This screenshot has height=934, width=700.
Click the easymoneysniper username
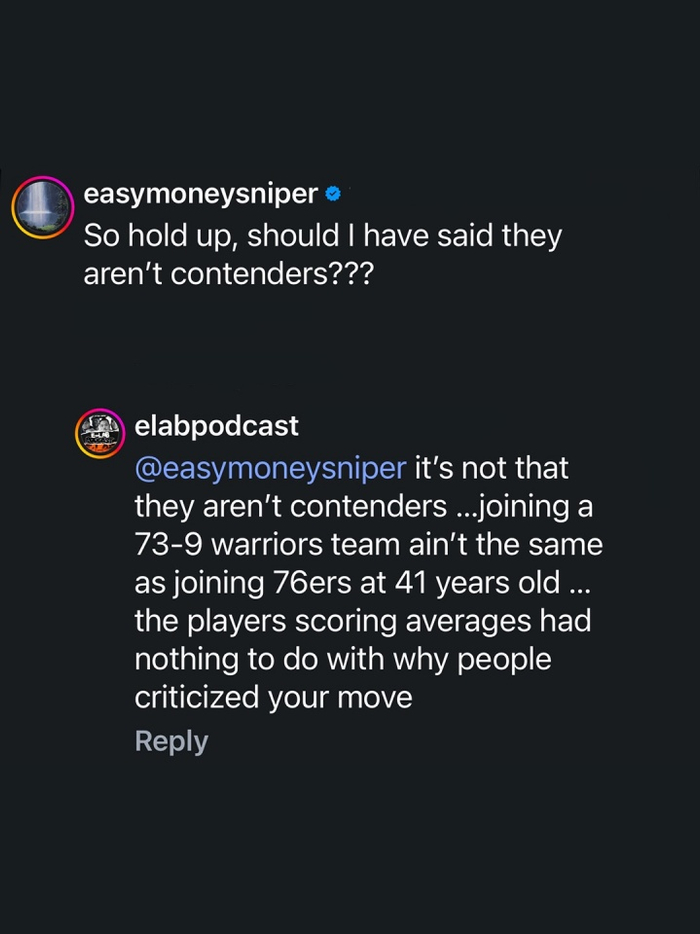(x=200, y=194)
